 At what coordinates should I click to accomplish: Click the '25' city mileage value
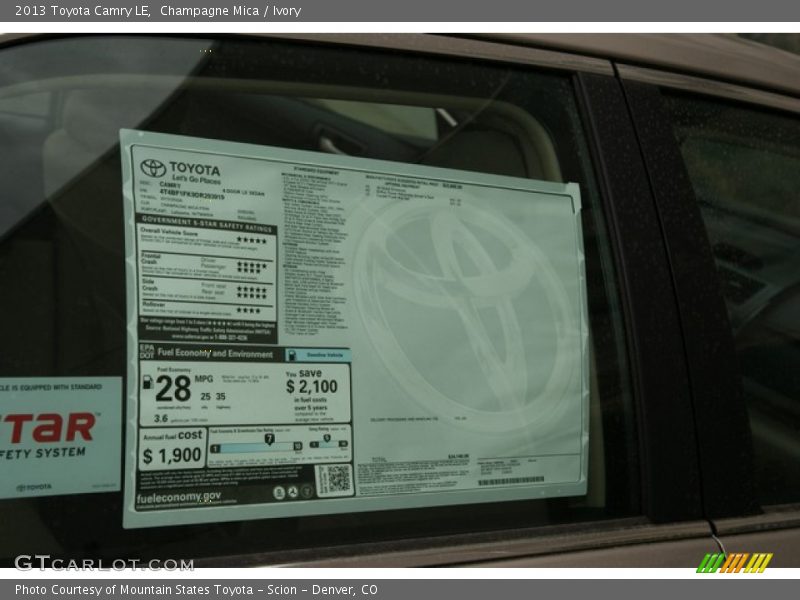tap(205, 396)
